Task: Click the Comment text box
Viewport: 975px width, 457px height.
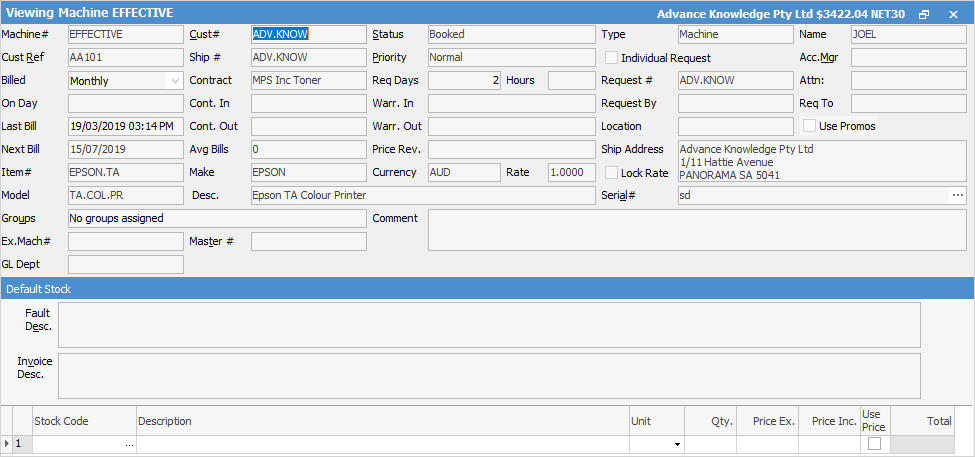Action: [x=696, y=229]
